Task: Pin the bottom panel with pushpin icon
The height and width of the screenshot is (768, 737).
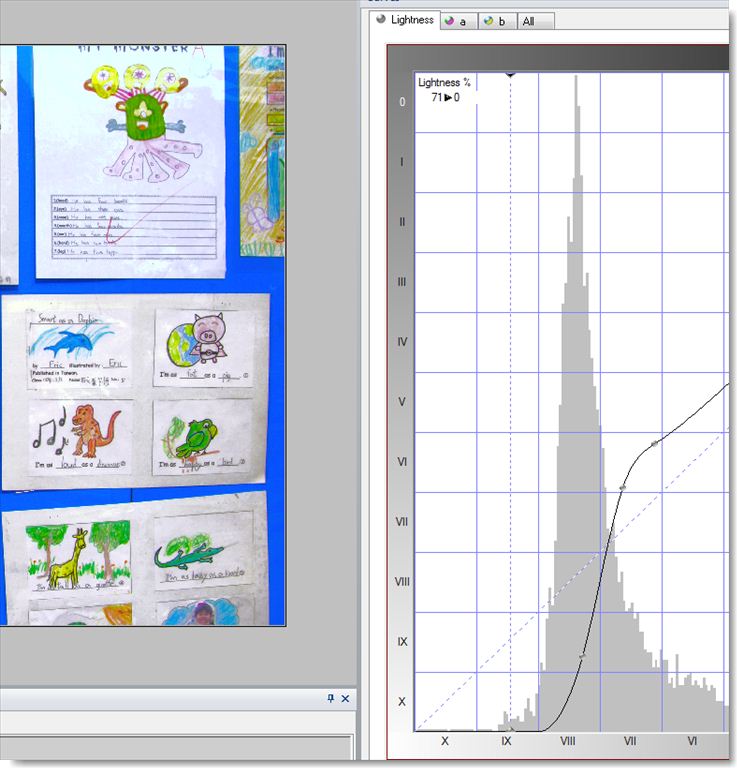Action: click(x=331, y=698)
